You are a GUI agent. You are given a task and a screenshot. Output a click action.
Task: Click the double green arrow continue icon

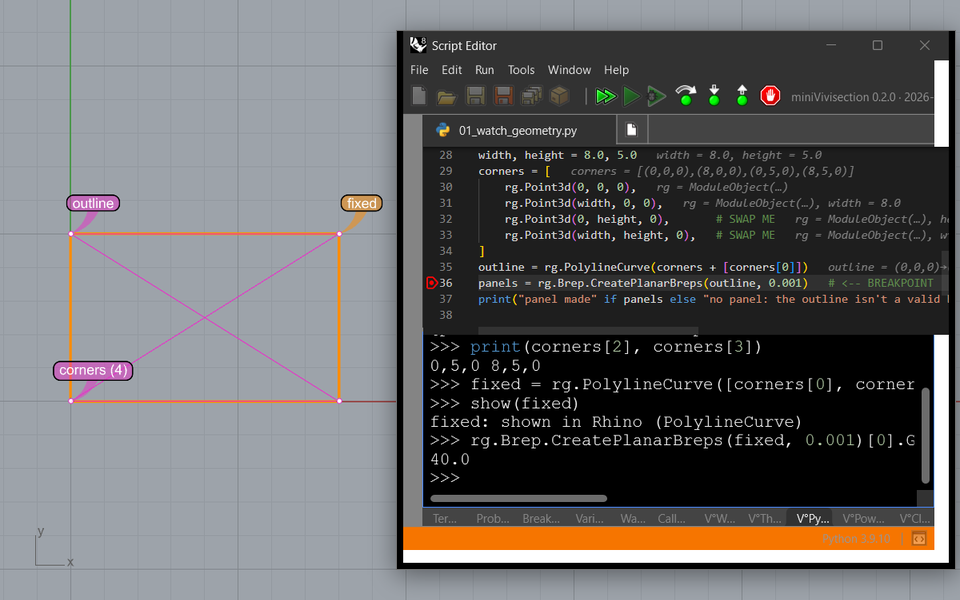(x=606, y=97)
